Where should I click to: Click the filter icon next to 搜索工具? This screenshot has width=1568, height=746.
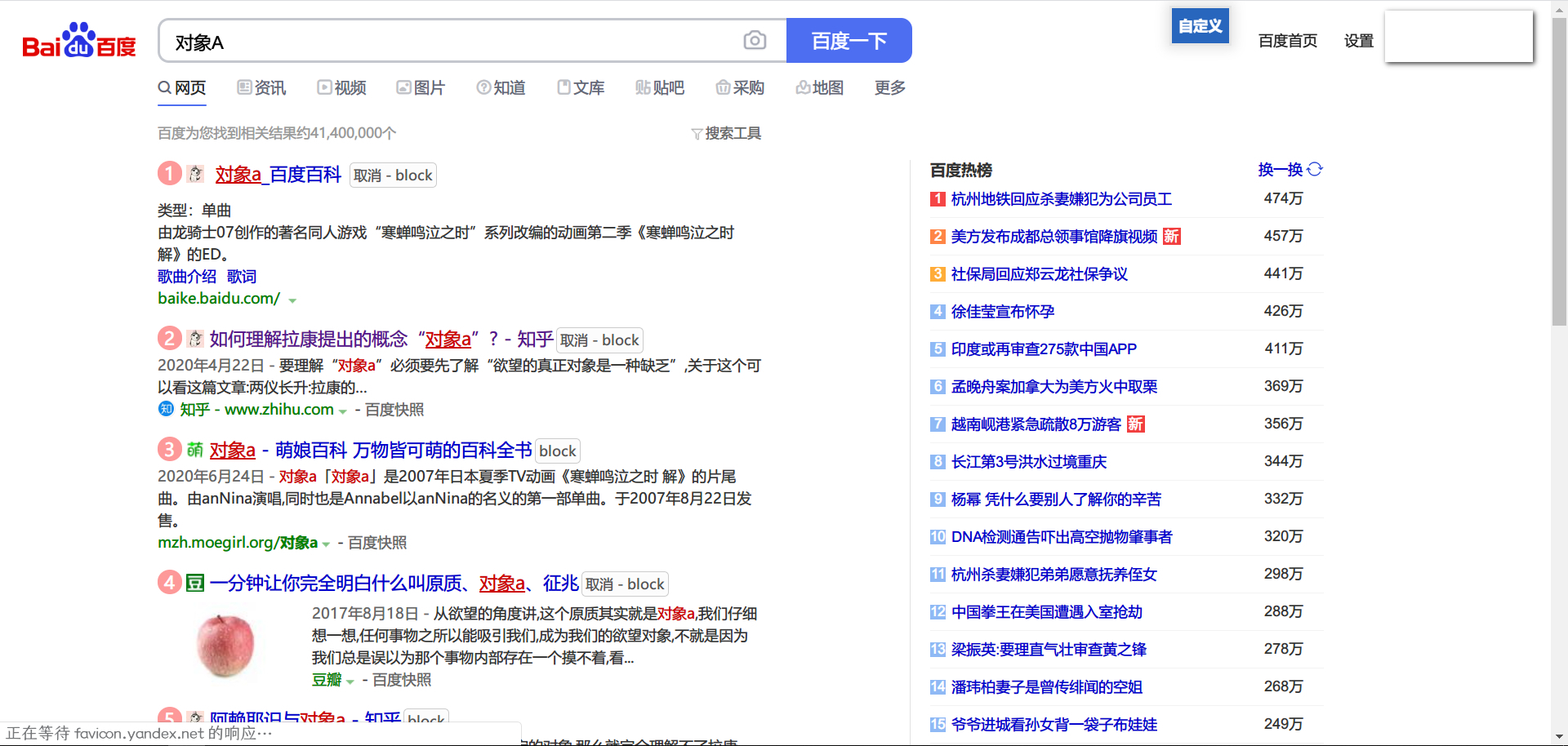(697, 134)
